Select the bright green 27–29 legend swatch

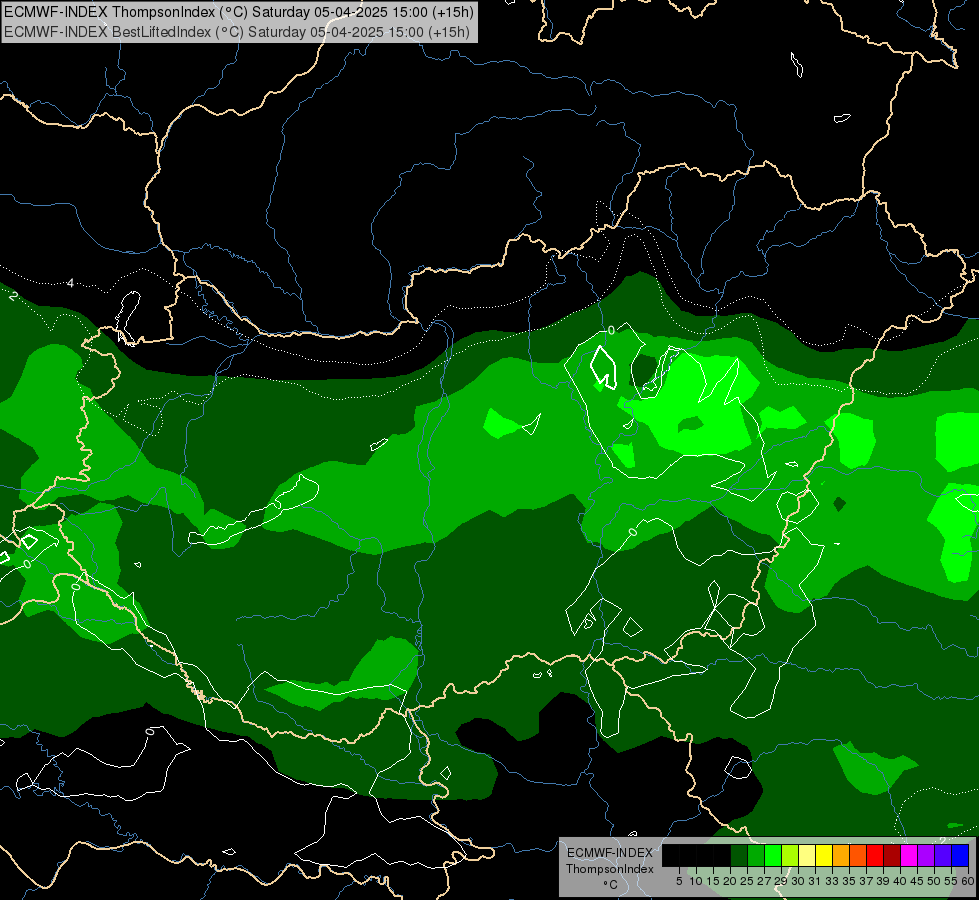(x=773, y=855)
